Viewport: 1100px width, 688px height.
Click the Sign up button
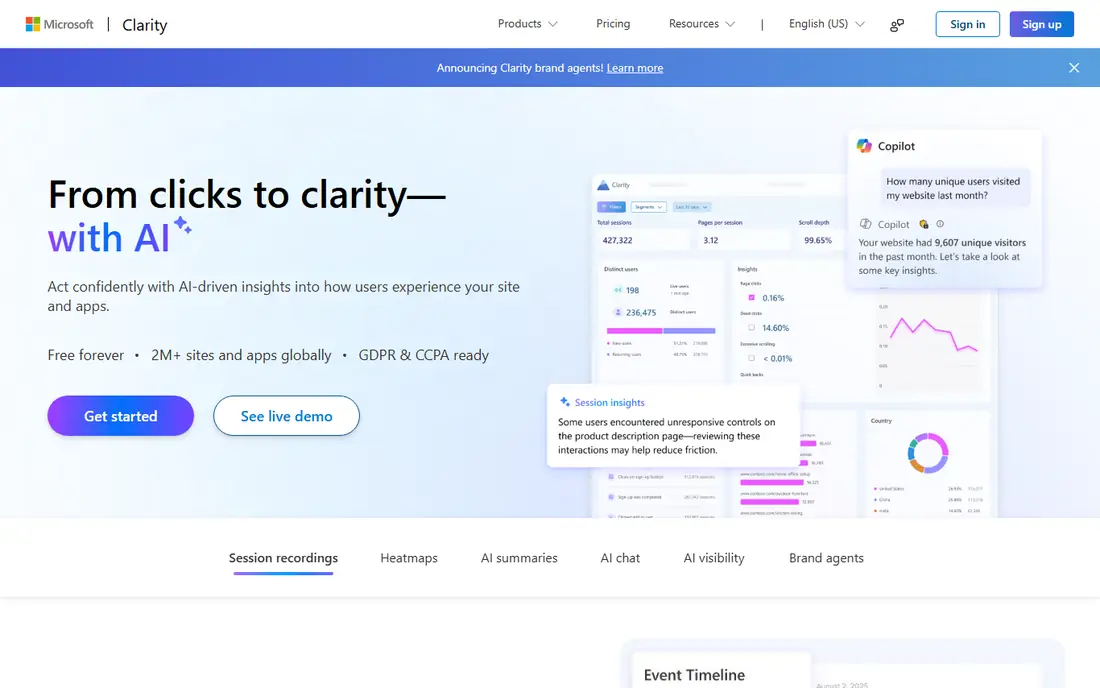(x=1041, y=25)
